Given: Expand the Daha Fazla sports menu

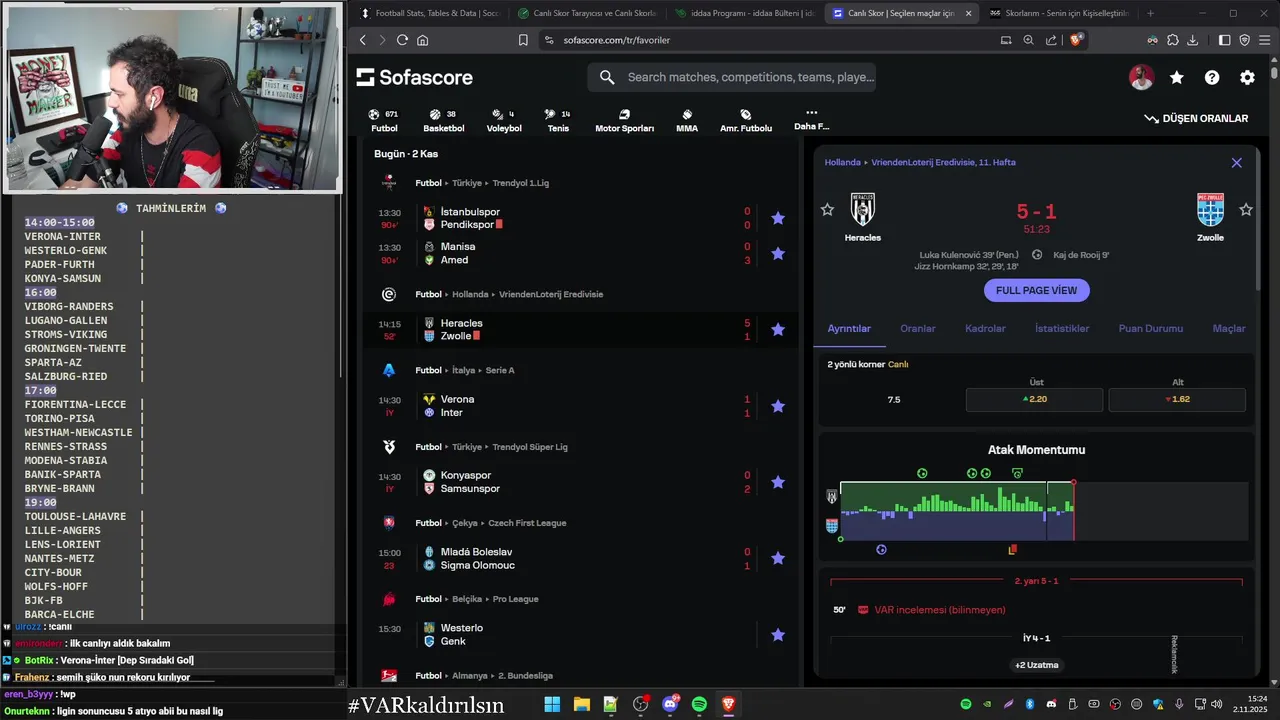Looking at the screenshot, I should [811, 120].
